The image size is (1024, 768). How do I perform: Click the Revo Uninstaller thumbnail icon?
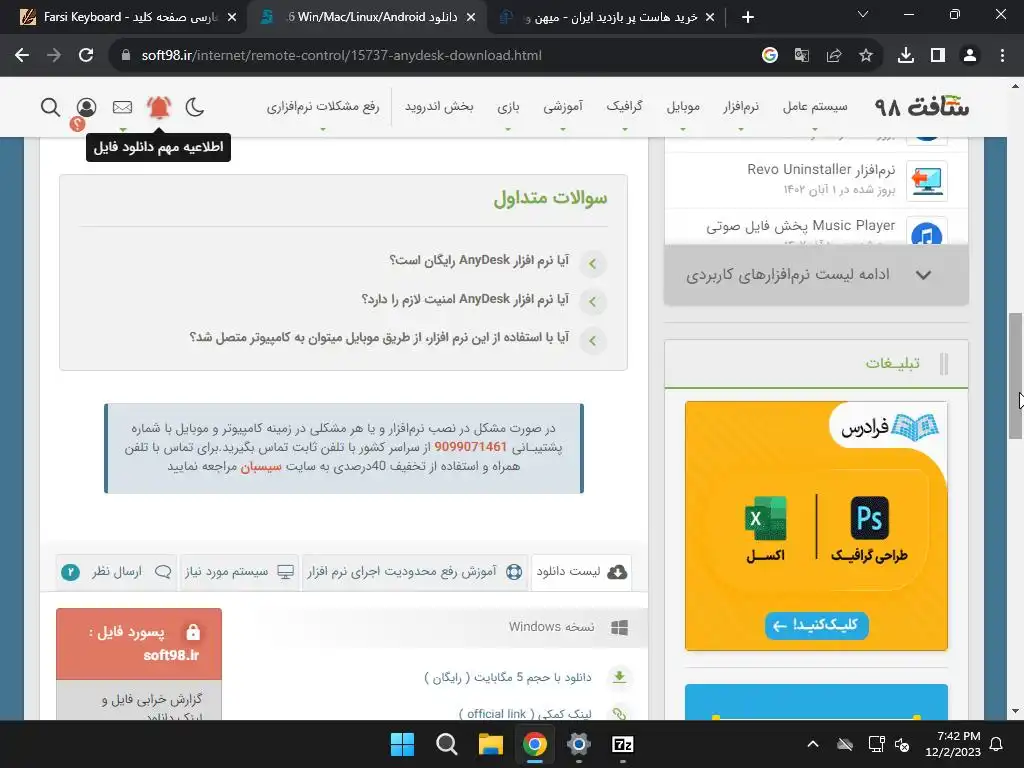(x=927, y=181)
